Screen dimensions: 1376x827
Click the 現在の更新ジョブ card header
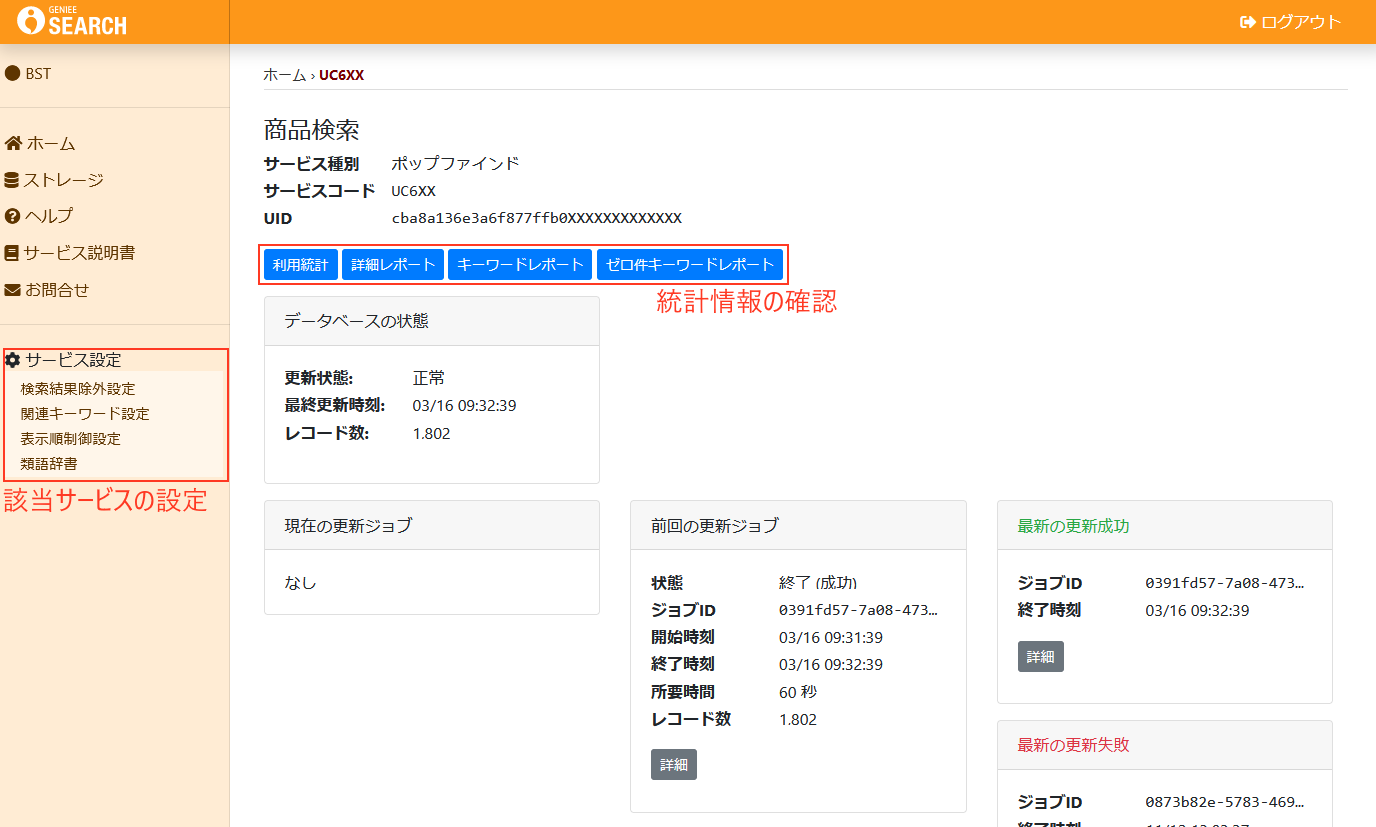[x=432, y=525]
